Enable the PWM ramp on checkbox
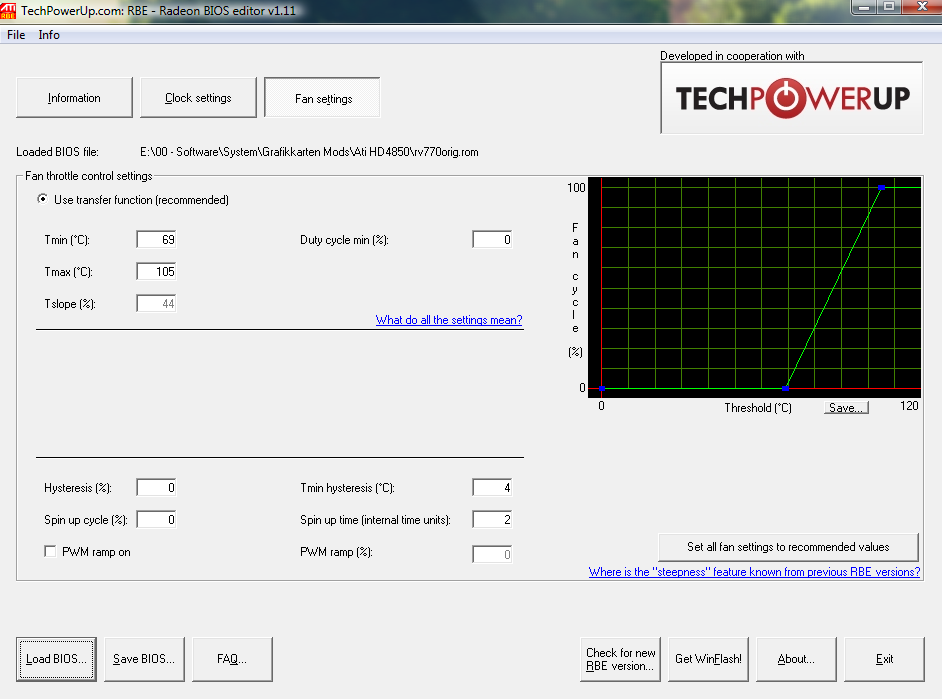Image resolution: width=942 pixels, height=699 pixels. tap(50, 551)
